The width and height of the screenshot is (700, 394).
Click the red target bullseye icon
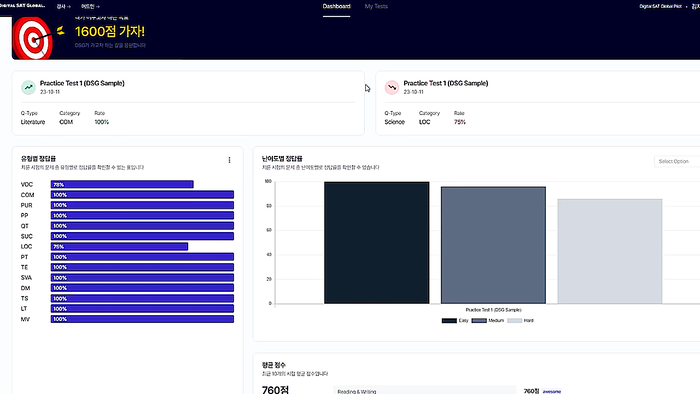33,38
